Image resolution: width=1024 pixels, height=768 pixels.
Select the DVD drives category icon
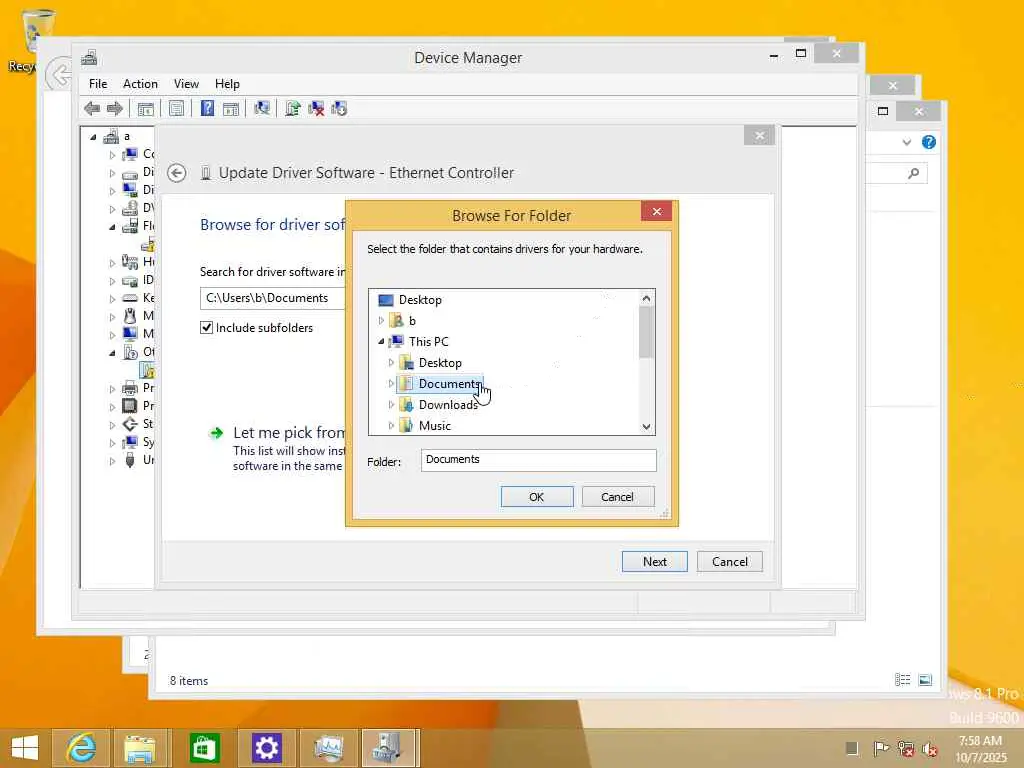pyautogui.click(x=130, y=208)
